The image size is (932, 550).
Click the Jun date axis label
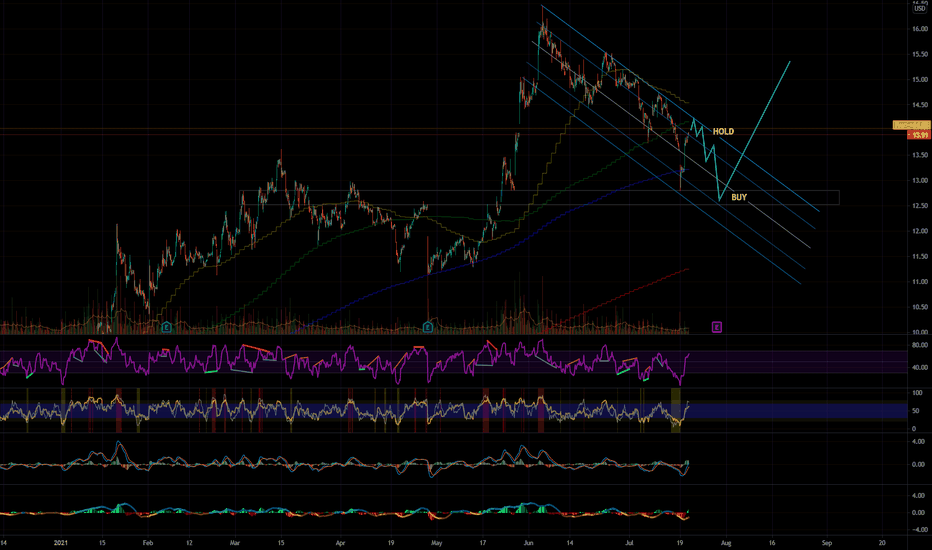coord(528,542)
